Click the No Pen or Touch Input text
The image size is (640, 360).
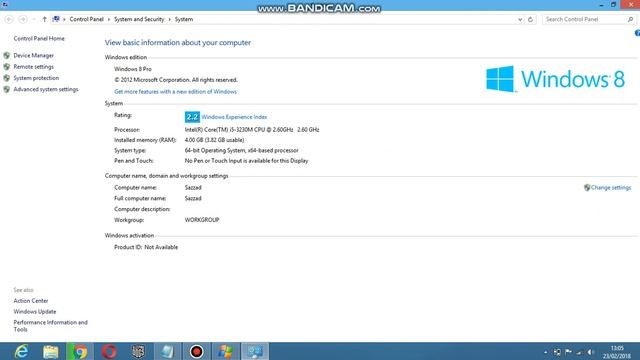247,161
